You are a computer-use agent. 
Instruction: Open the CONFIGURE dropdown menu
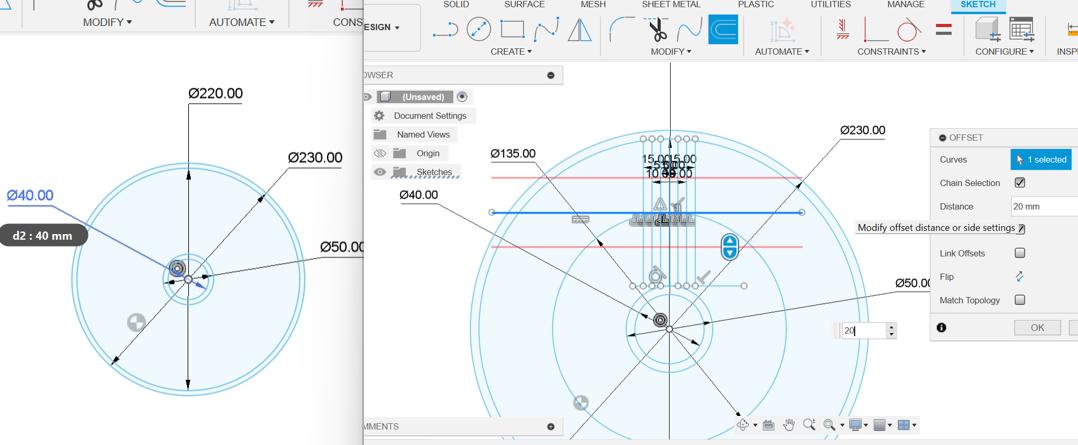pyautogui.click(x=1004, y=52)
